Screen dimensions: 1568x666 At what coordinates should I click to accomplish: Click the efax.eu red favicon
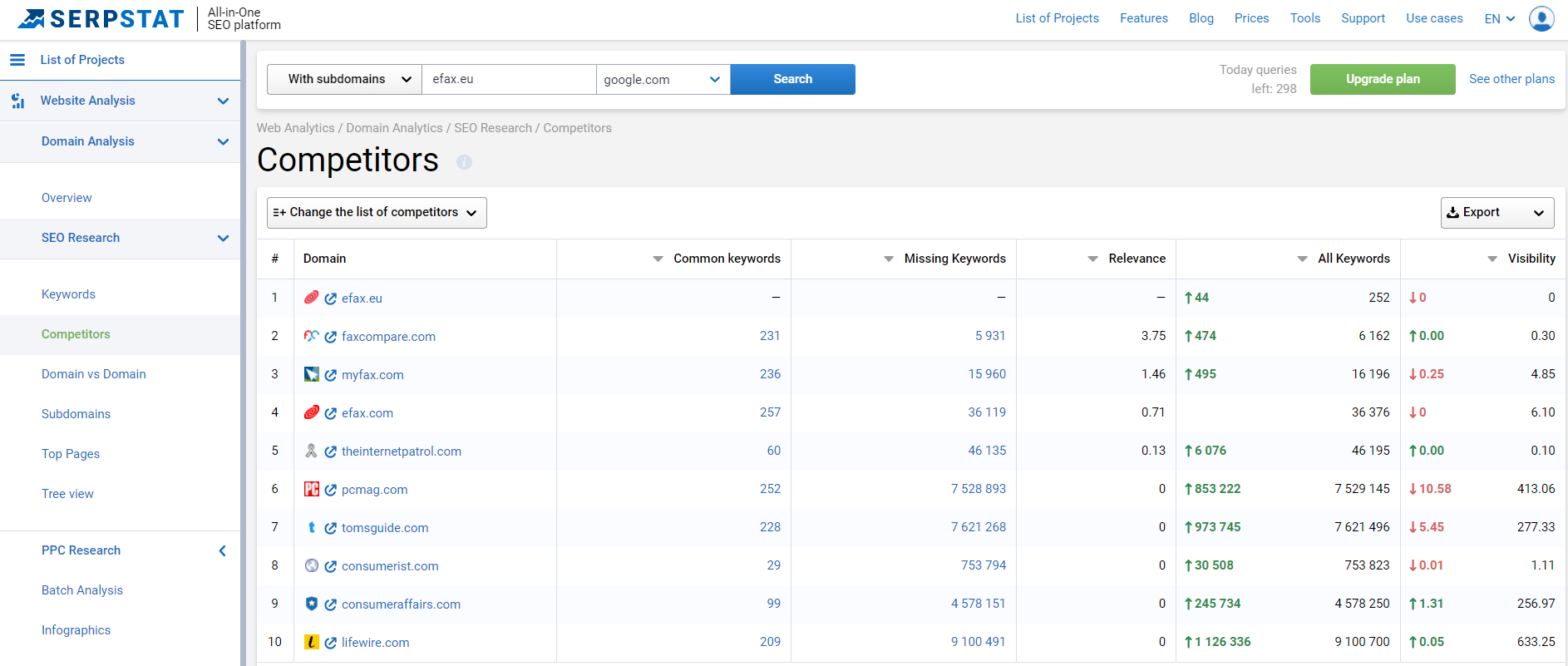[312, 298]
